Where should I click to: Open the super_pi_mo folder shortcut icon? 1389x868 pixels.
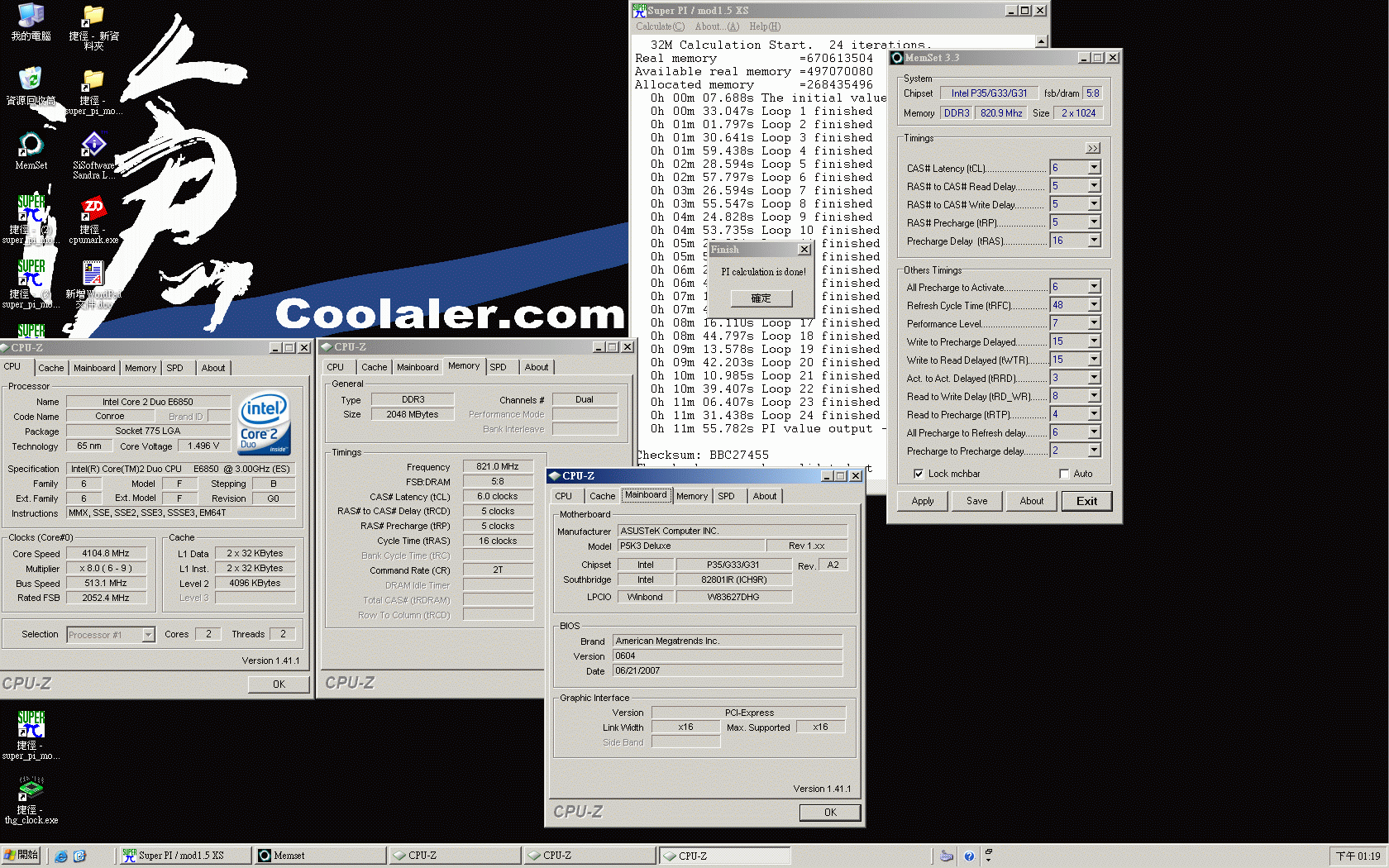[x=93, y=90]
